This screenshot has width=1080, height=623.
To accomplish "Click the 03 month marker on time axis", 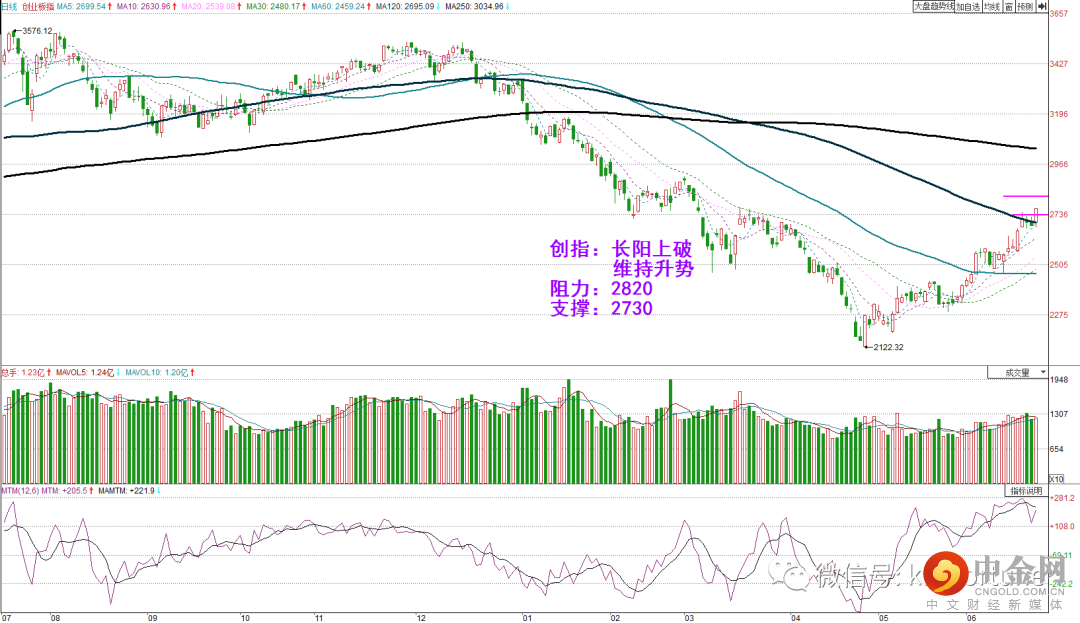I will click(689, 618).
